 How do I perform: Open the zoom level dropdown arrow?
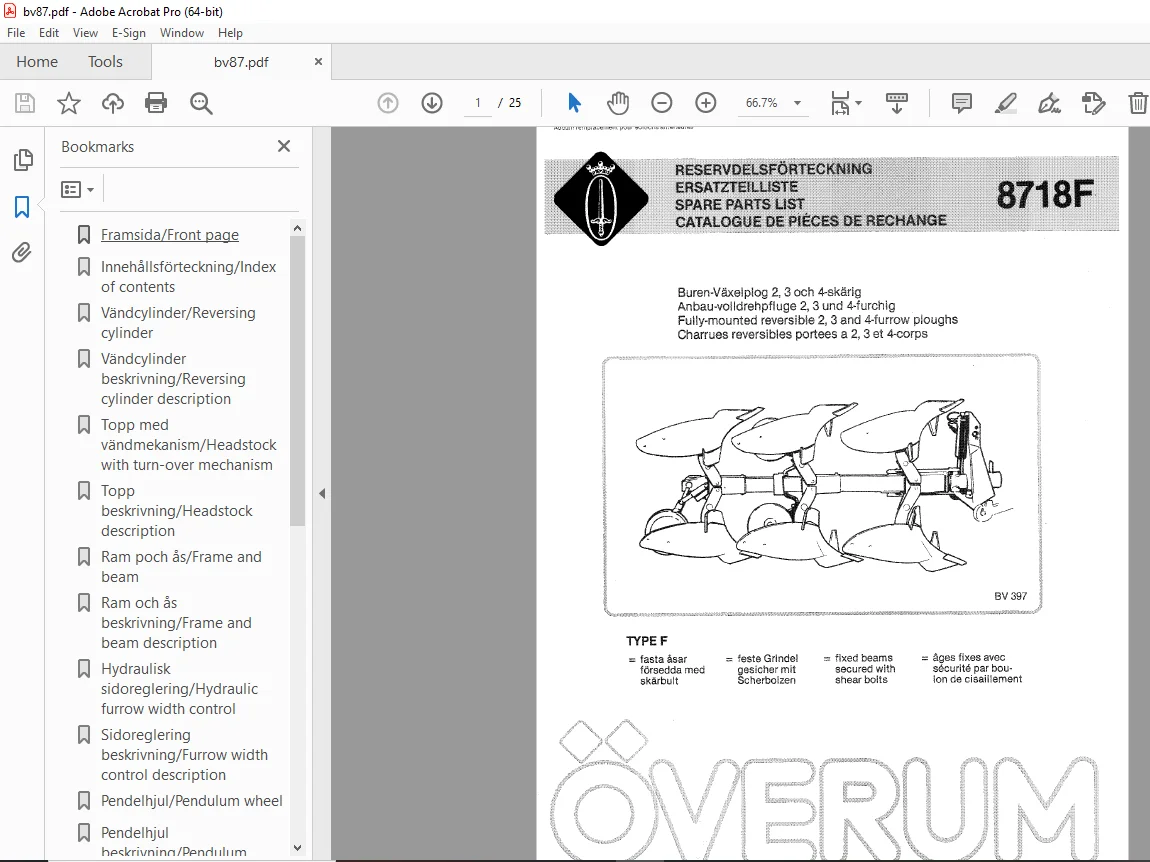797,103
